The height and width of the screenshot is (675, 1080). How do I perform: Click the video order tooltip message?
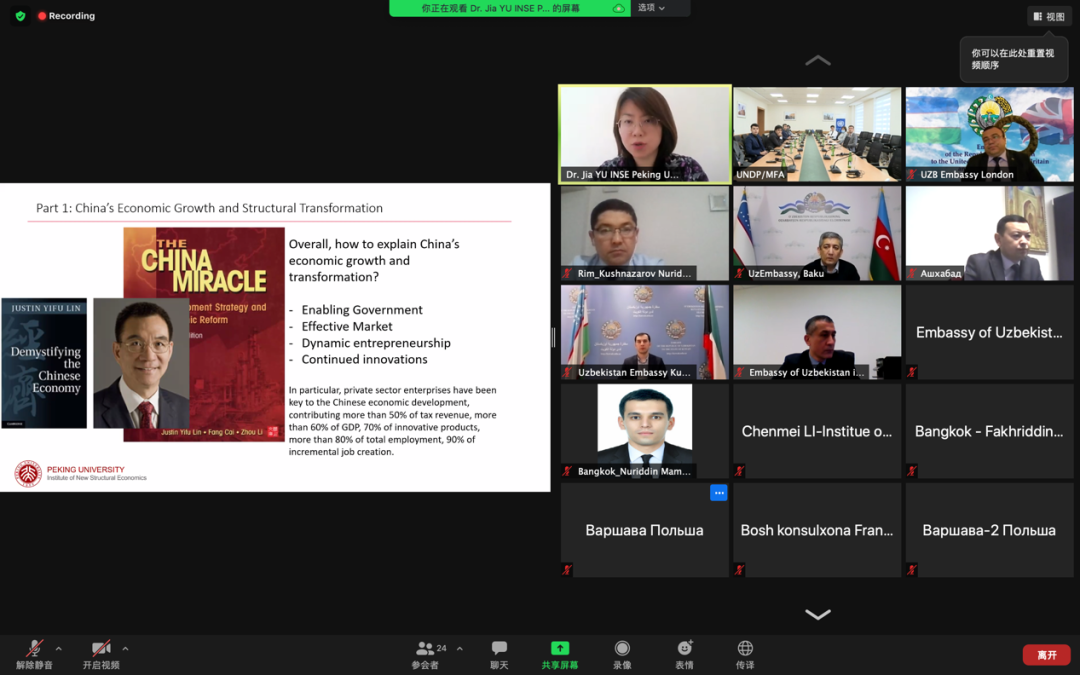1012,59
